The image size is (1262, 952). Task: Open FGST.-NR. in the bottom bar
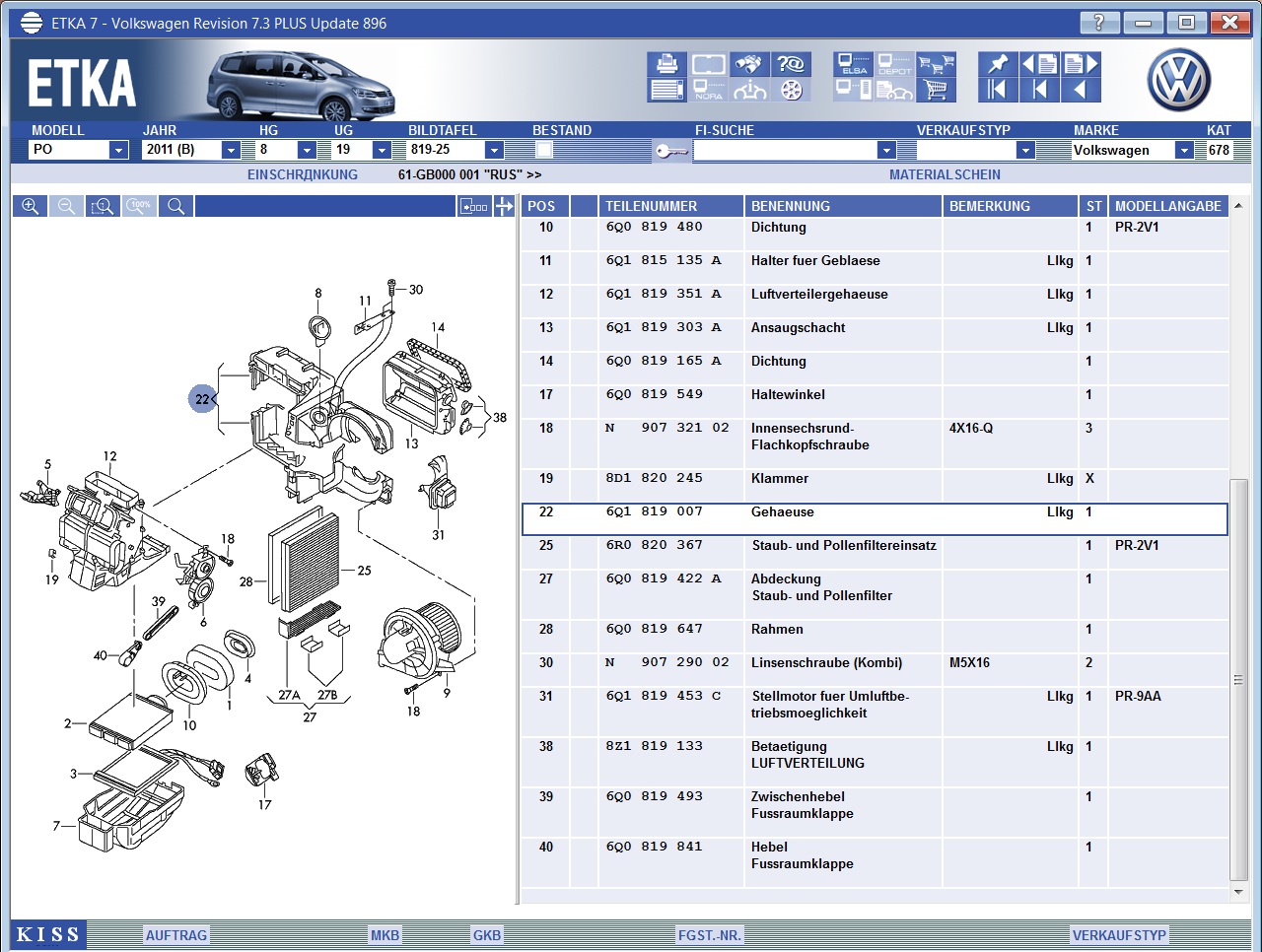click(709, 935)
